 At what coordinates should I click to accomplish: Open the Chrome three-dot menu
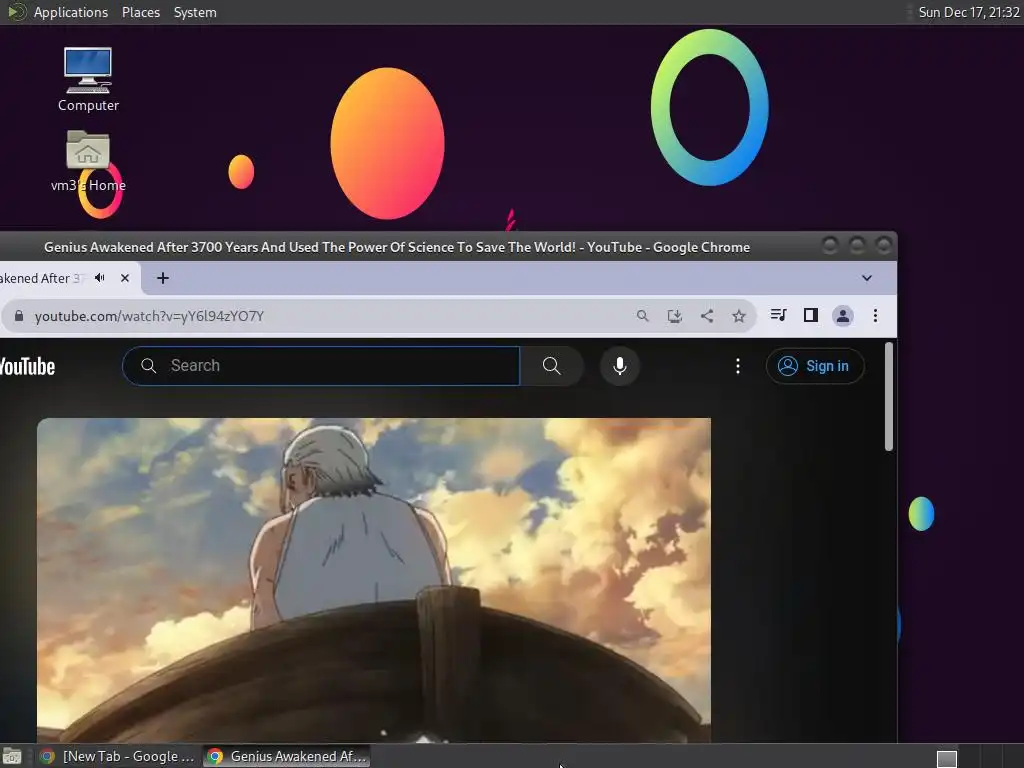click(875, 316)
